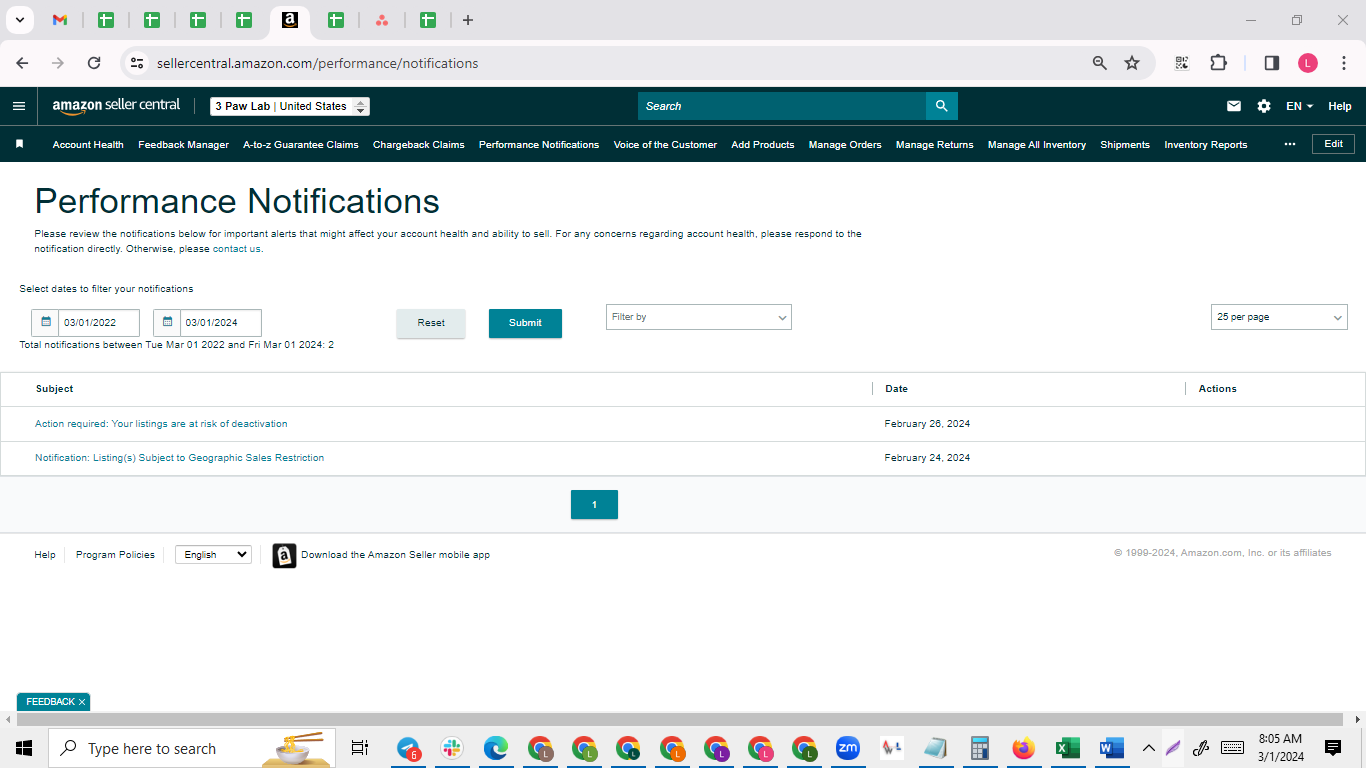
Task: Click the Edit navigation button
Action: point(1333,144)
